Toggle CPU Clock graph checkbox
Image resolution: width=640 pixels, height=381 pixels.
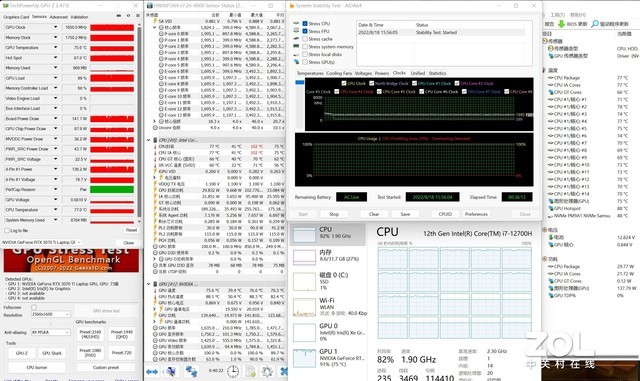point(344,83)
